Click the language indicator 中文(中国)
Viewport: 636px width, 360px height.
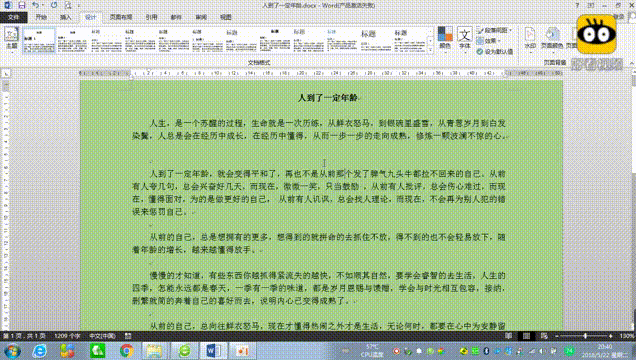click(x=102, y=336)
